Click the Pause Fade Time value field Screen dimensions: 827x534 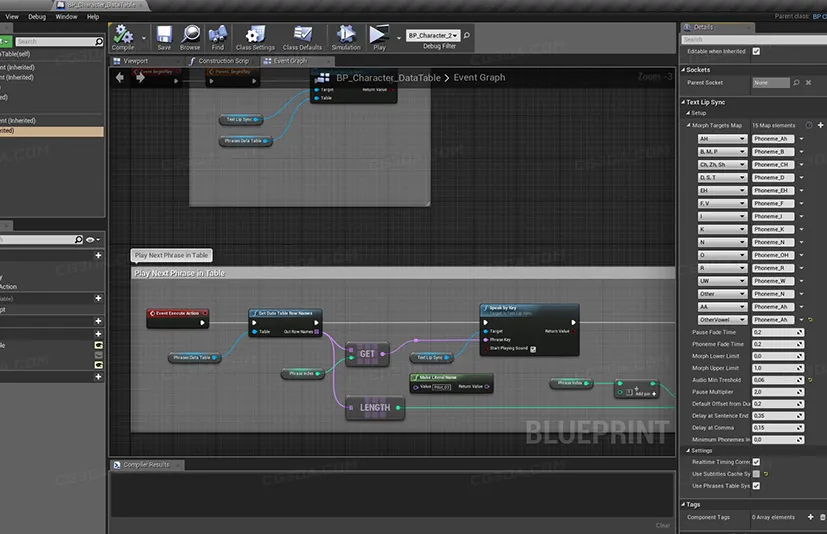778,332
